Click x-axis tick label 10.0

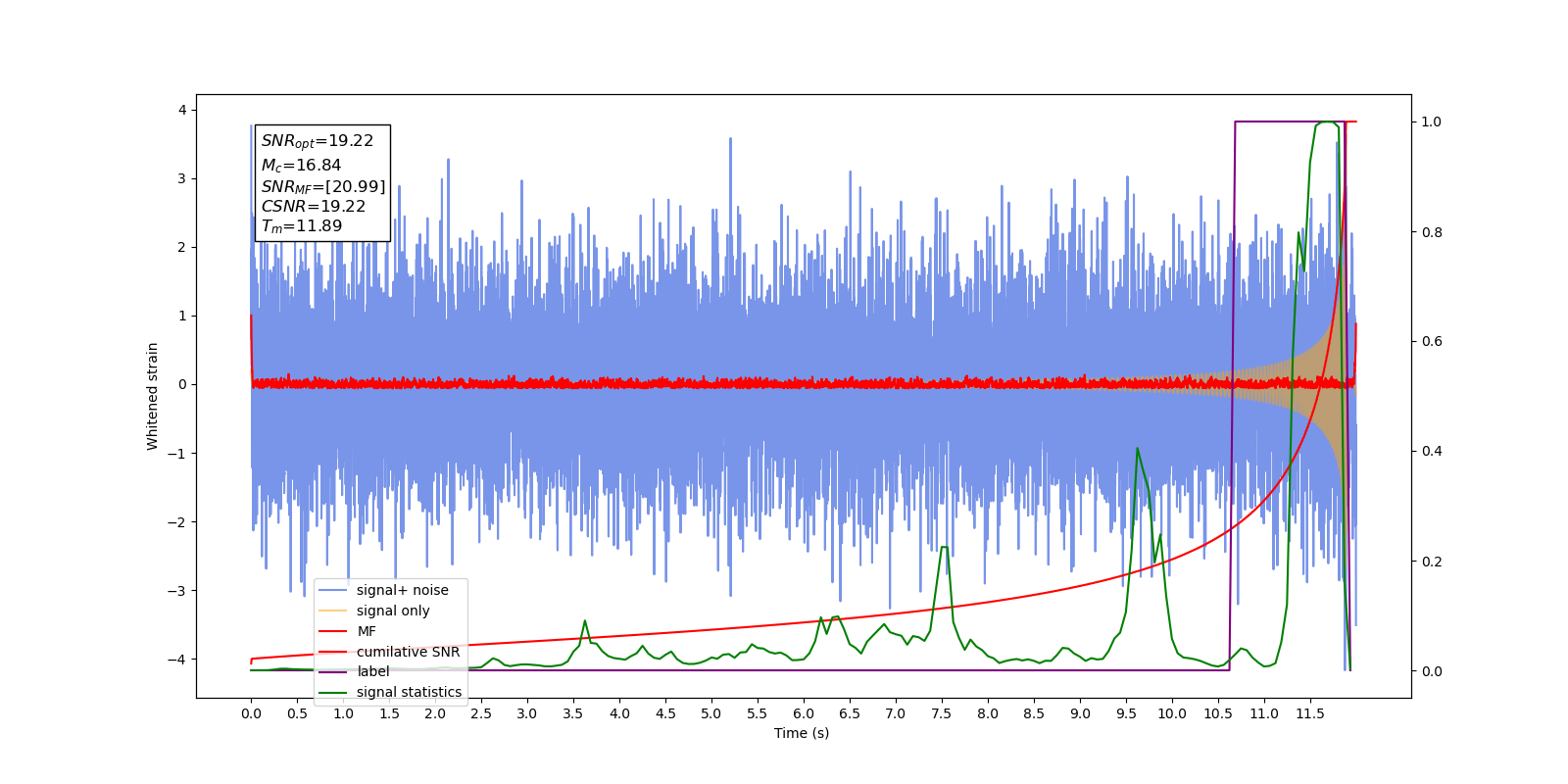(x=1172, y=713)
